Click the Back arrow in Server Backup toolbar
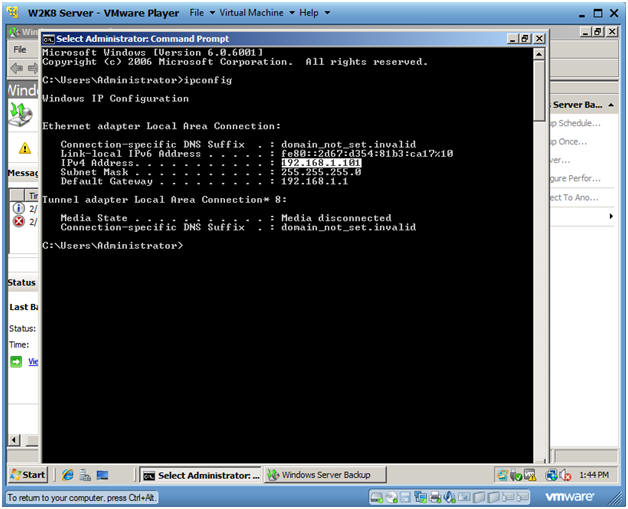628x509 pixels. (16, 68)
